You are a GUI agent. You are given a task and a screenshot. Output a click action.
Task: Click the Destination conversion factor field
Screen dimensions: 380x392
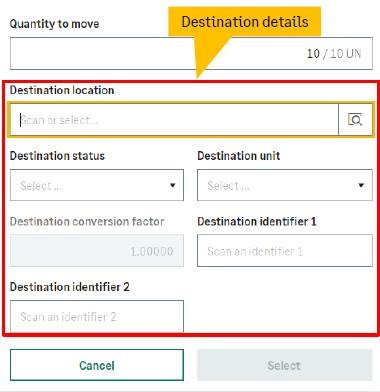point(97,251)
